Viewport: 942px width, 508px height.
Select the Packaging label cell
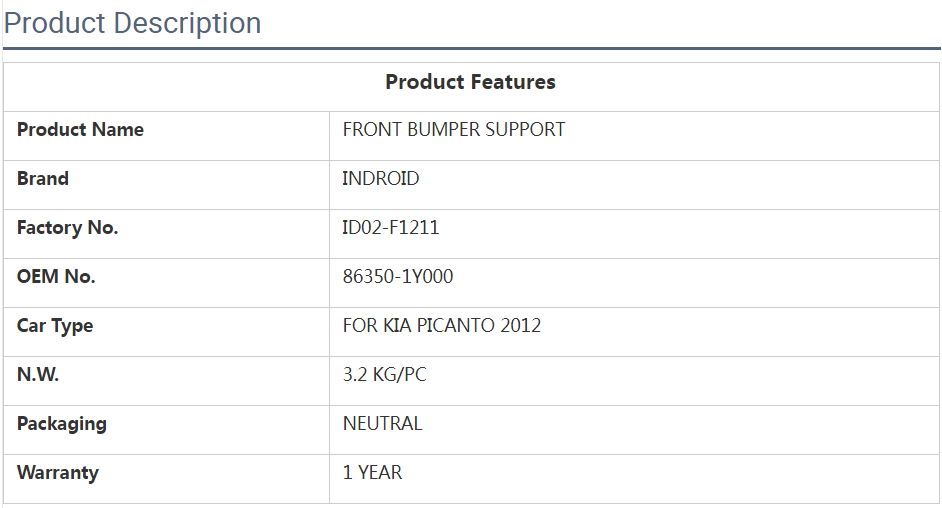tap(62, 424)
